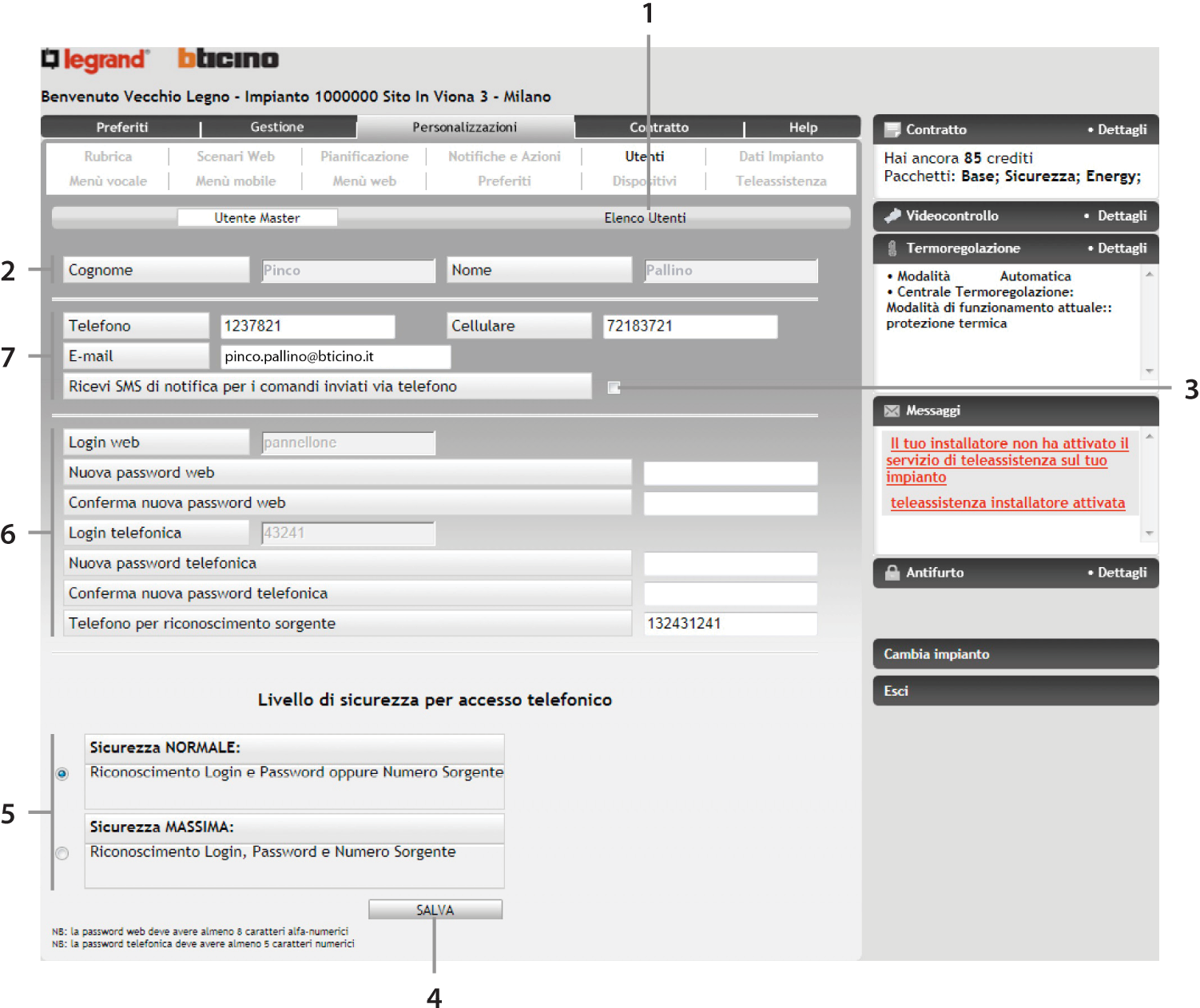Click Conferma nuova password web field
The height and width of the screenshot is (1008, 1200).
click(x=730, y=503)
